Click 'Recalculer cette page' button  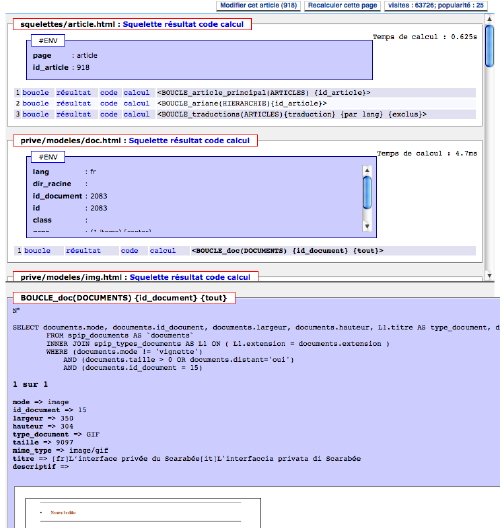click(x=342, y=6)
